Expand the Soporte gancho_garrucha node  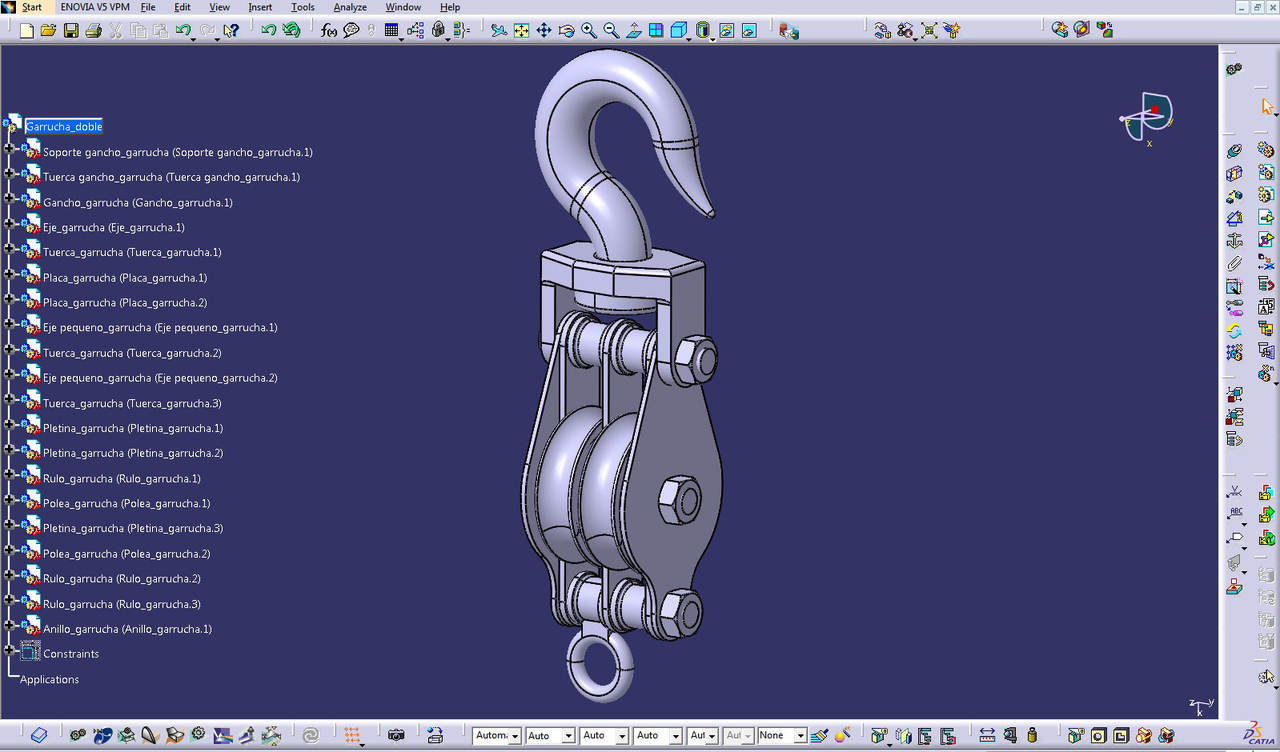(10, 148)
